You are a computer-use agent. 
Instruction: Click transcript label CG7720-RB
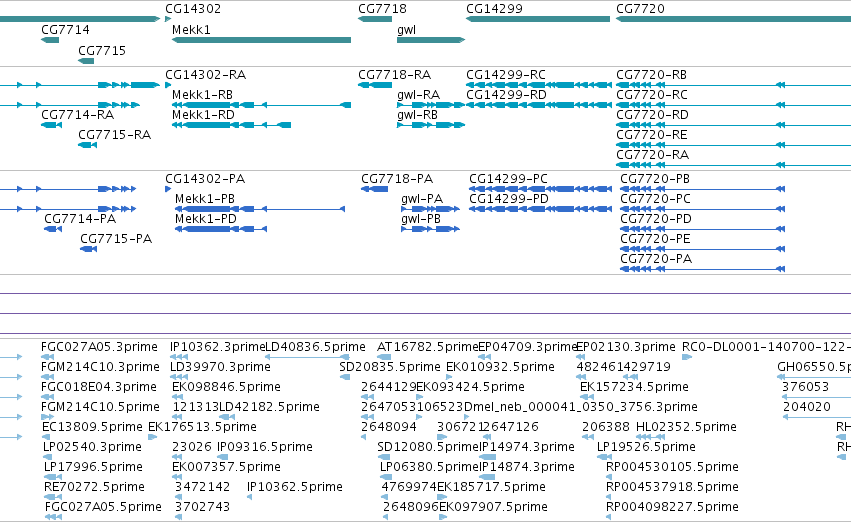pos(651,75)
